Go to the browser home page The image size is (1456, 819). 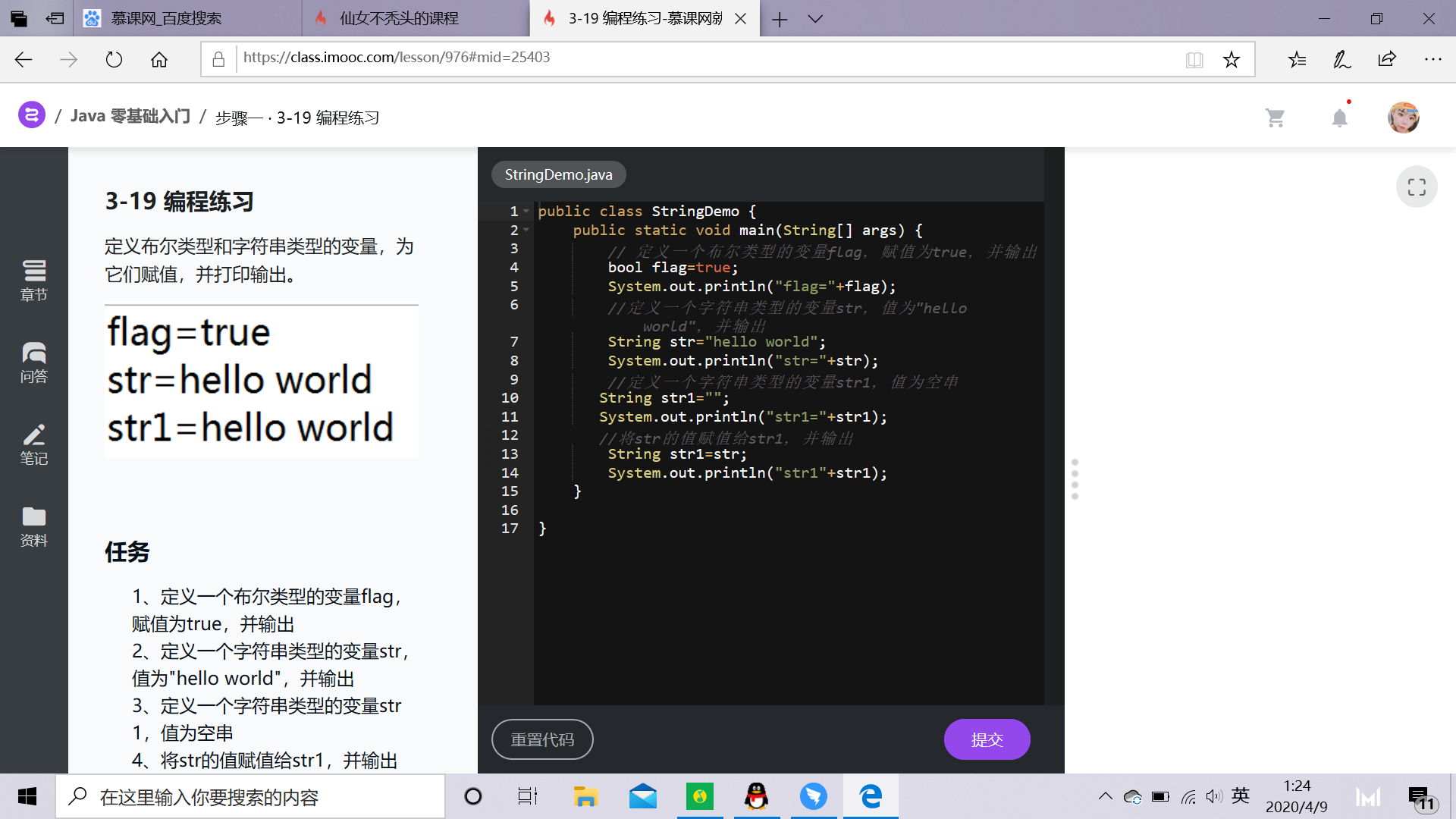click(159, 59)
